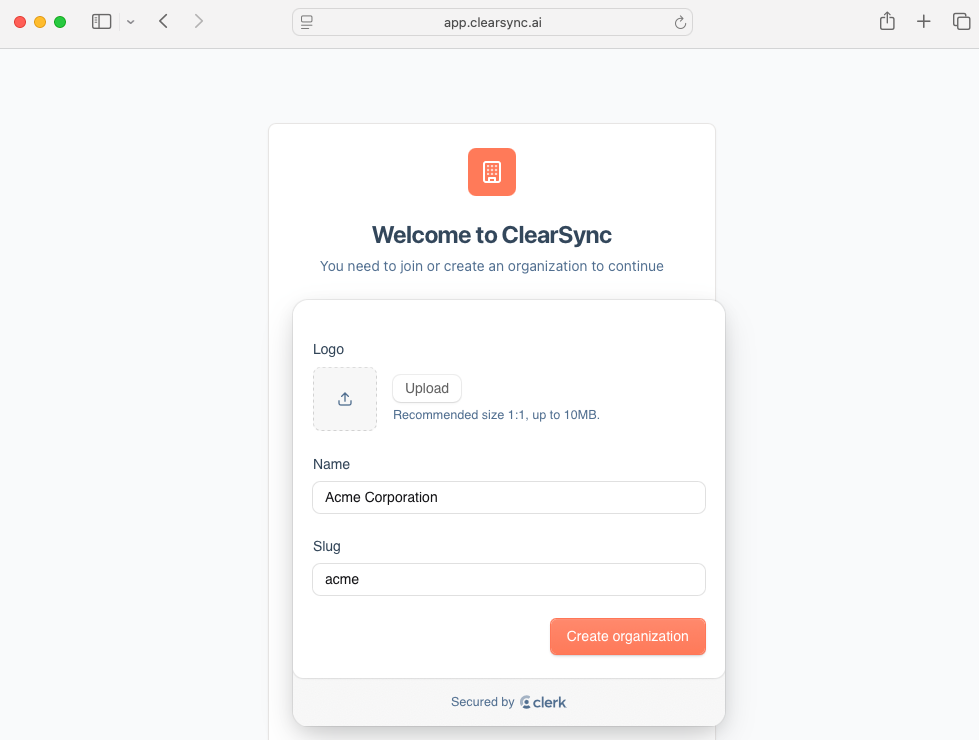Image resolution: width=979 pixels, height=740 pixels.
Task: Close the Safari window
Action: [20, 22]
